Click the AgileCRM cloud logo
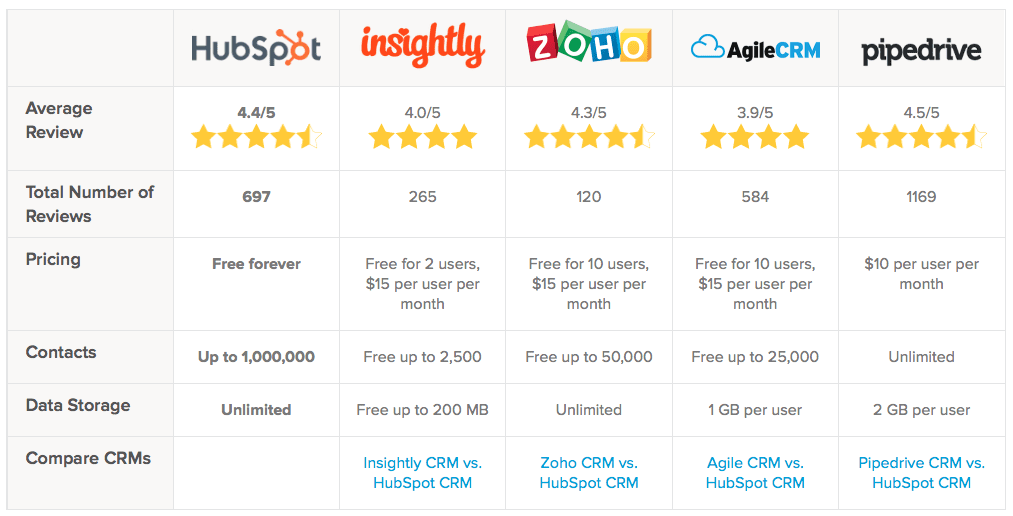Viewport: 1013px width, 516px height. click(755, 48)
